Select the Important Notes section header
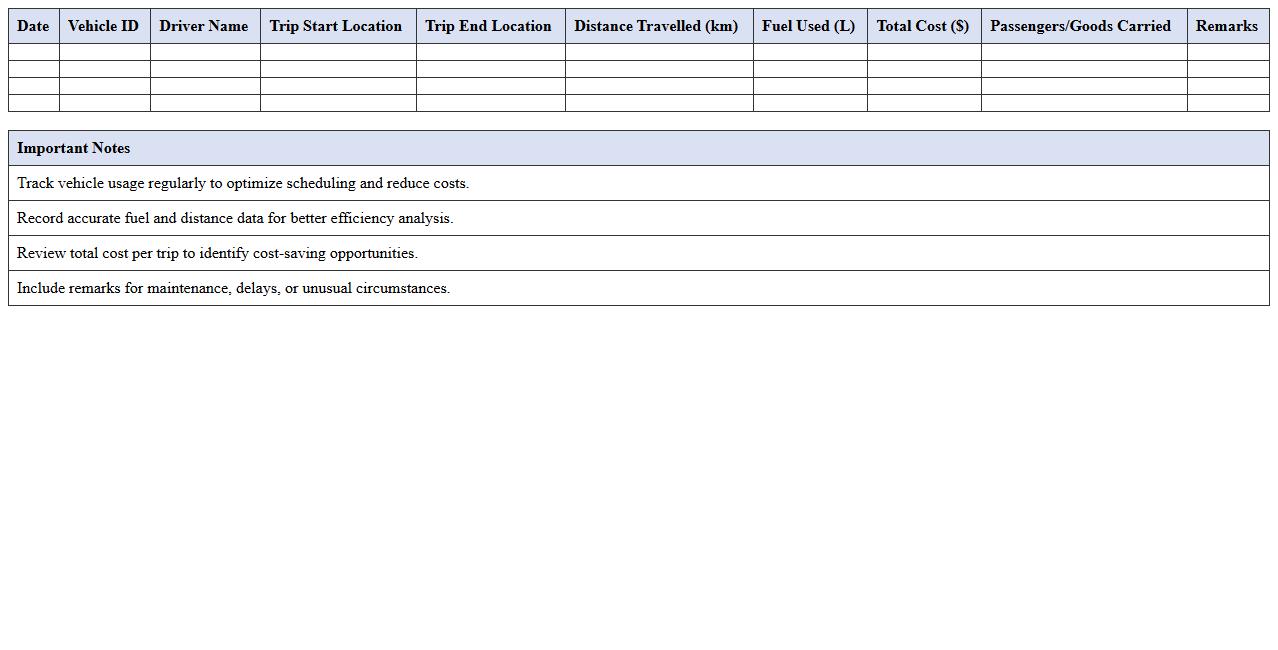This screenshot has height=650, width=1278. 73,147
